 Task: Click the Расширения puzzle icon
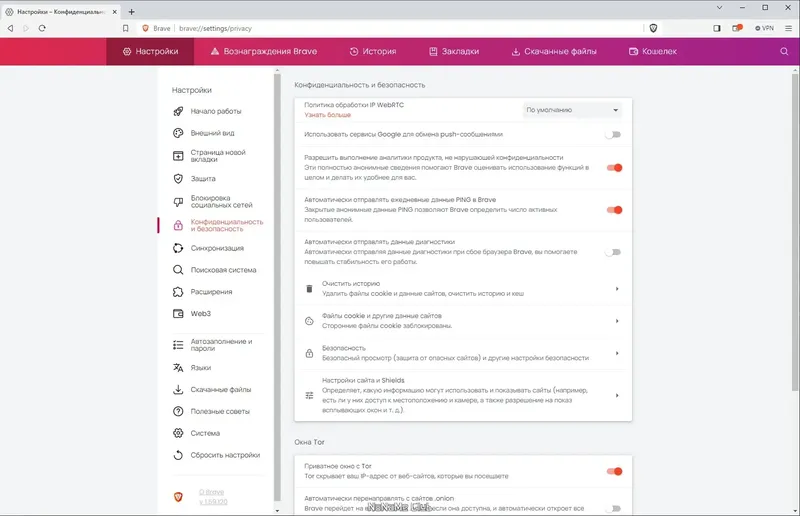click(178, 292)
